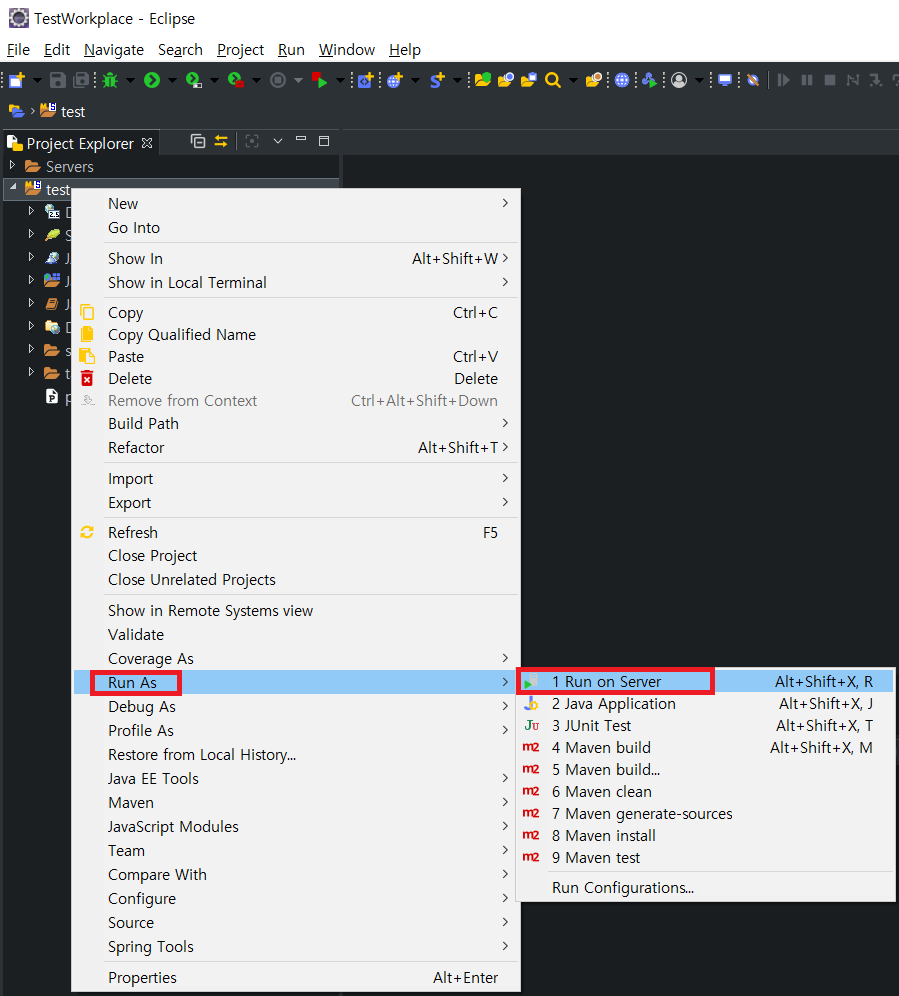Open the Edit menu
This screenshot has height=996, width=899.
[57, 50]
